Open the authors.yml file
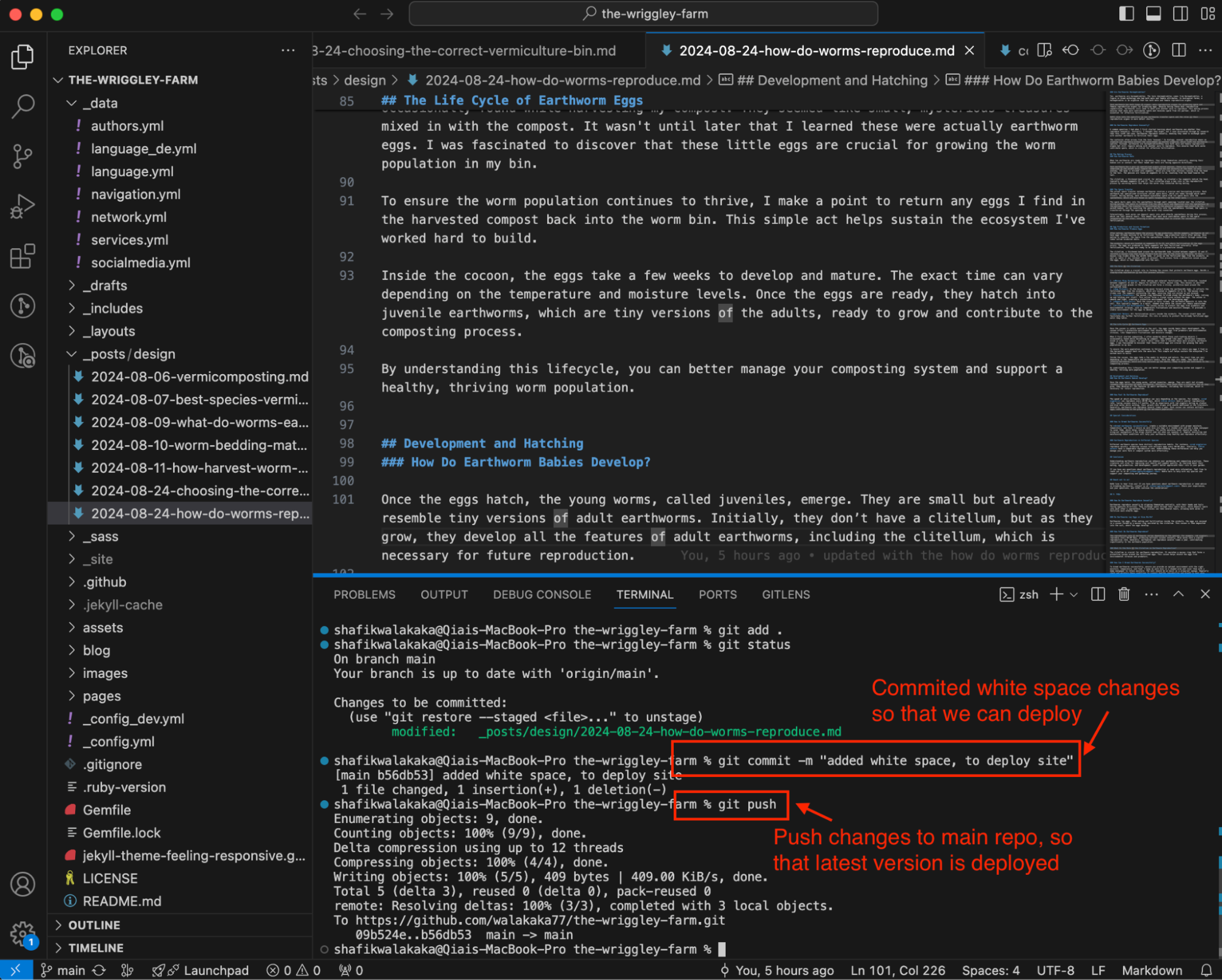1222x980 pixels. click(x=180, y=125)
